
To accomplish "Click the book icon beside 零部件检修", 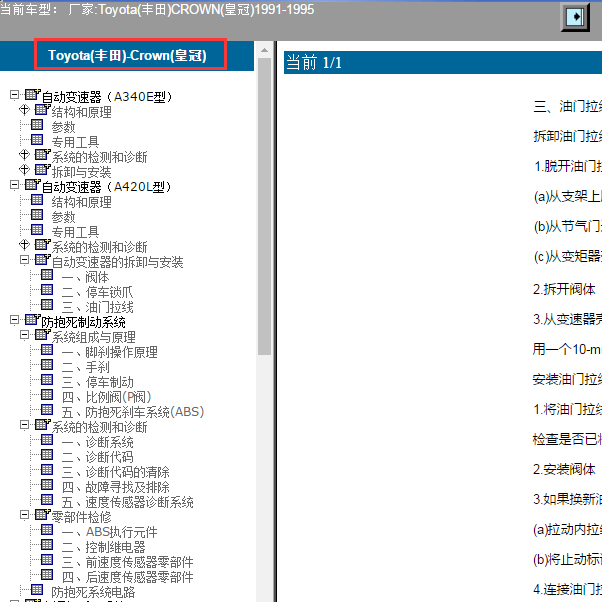I will (42, 514).
